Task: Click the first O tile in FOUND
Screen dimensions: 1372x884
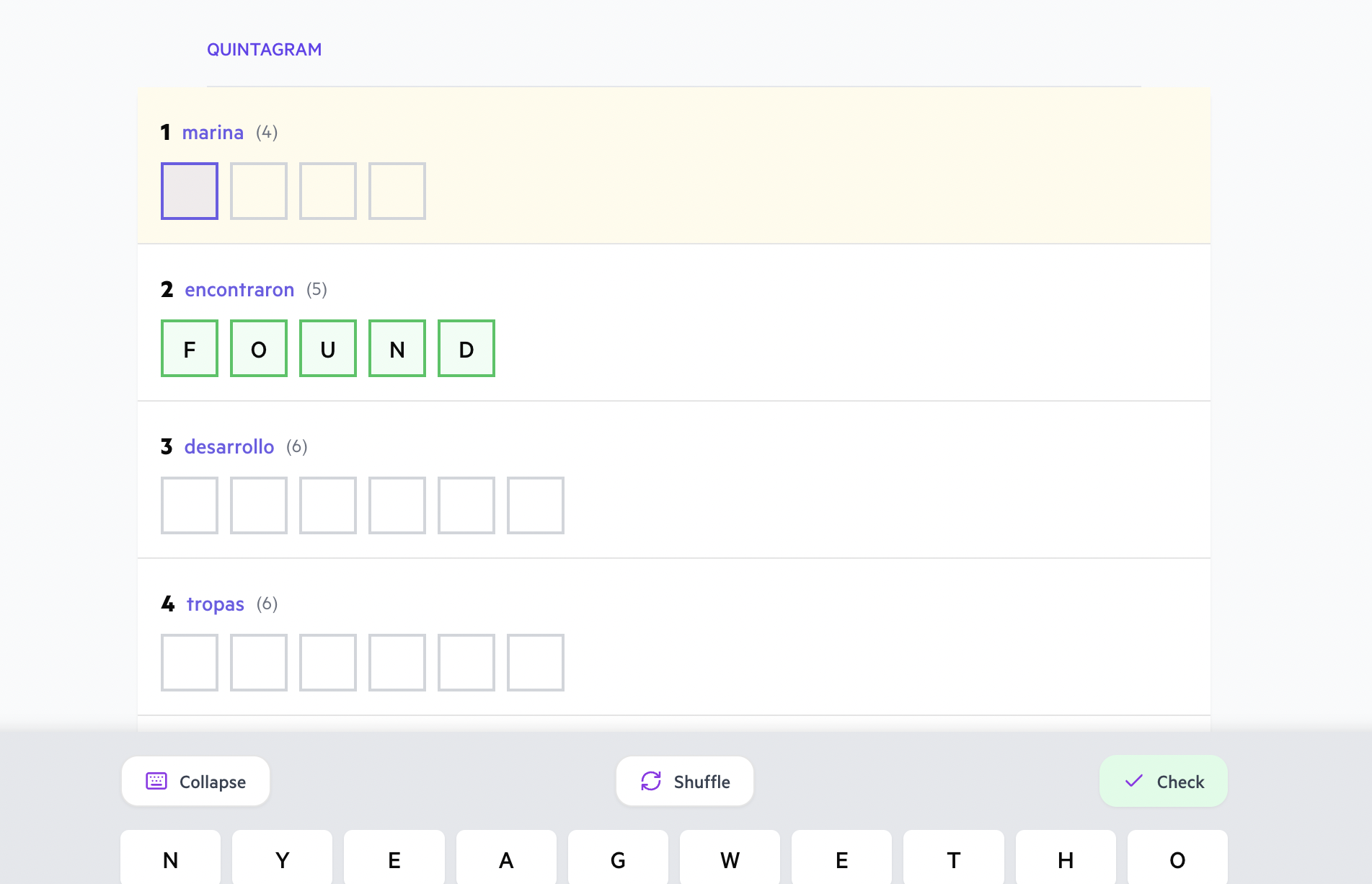Action: pos(259,348)
